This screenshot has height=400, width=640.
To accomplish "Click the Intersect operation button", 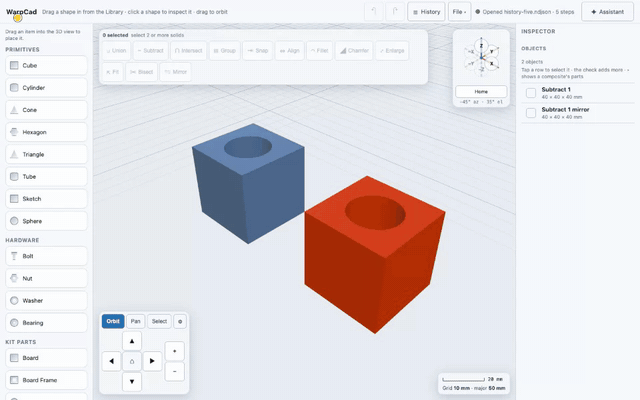I will 189,51.
